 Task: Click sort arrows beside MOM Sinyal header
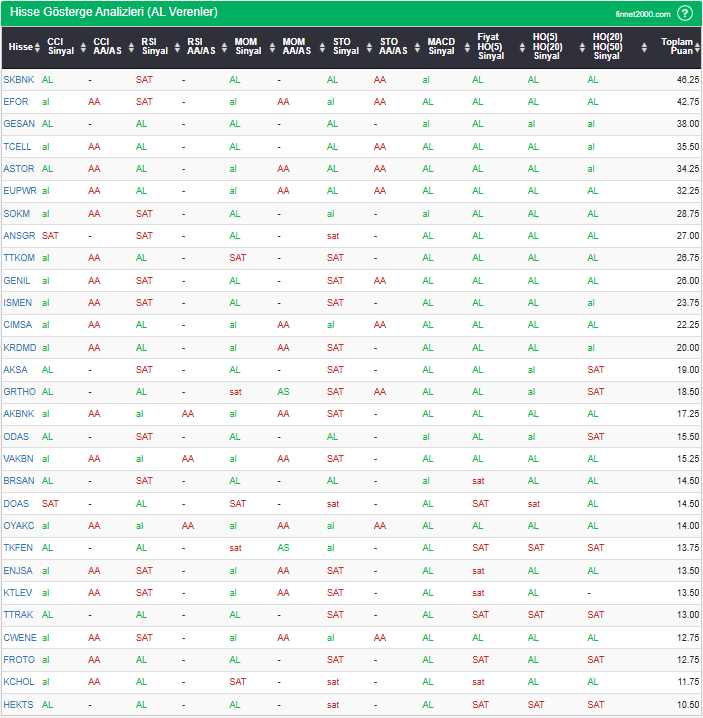pos(274,47)
